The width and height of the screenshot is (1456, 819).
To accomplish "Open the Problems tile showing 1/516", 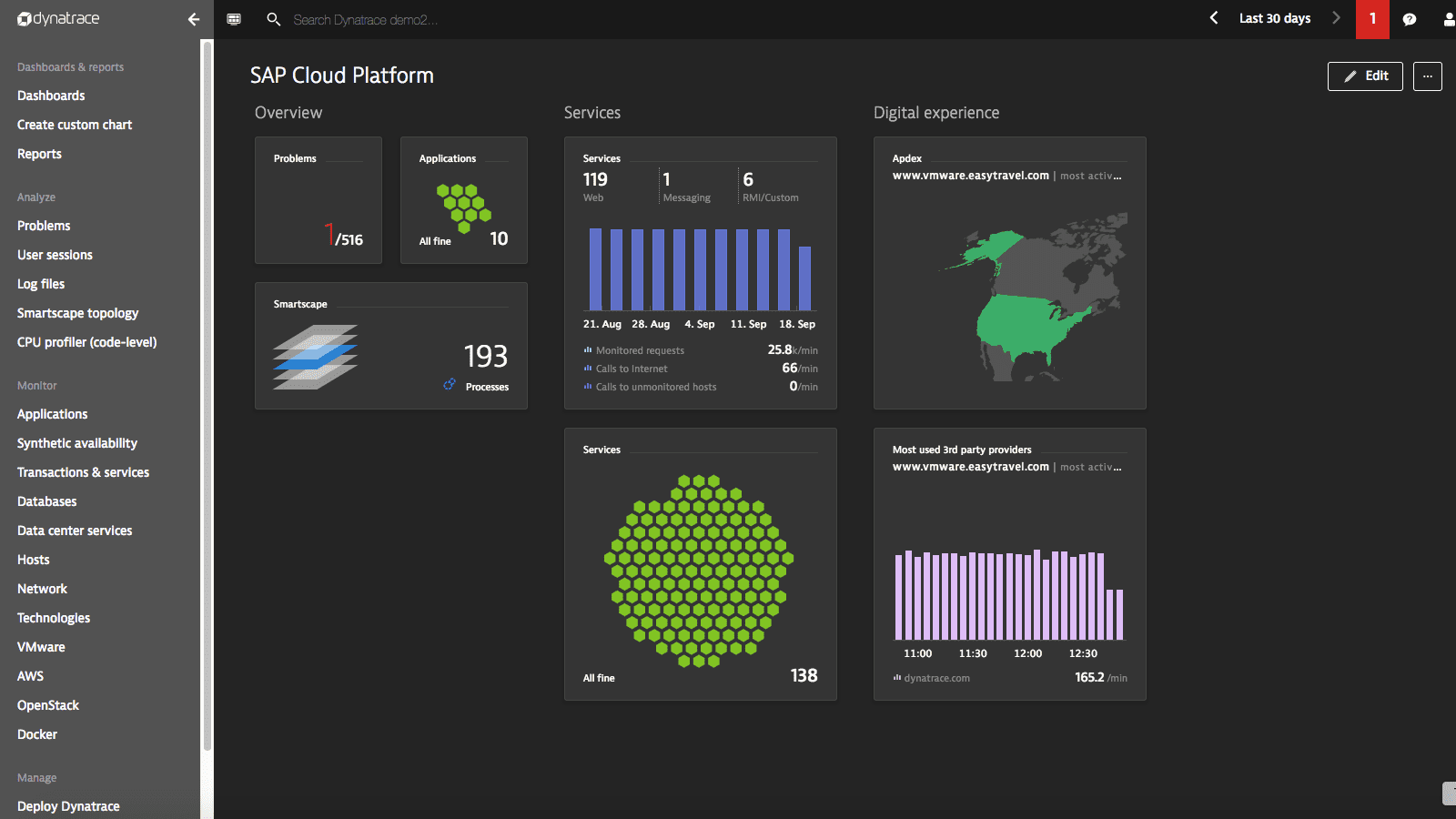I will click(318, 200).
